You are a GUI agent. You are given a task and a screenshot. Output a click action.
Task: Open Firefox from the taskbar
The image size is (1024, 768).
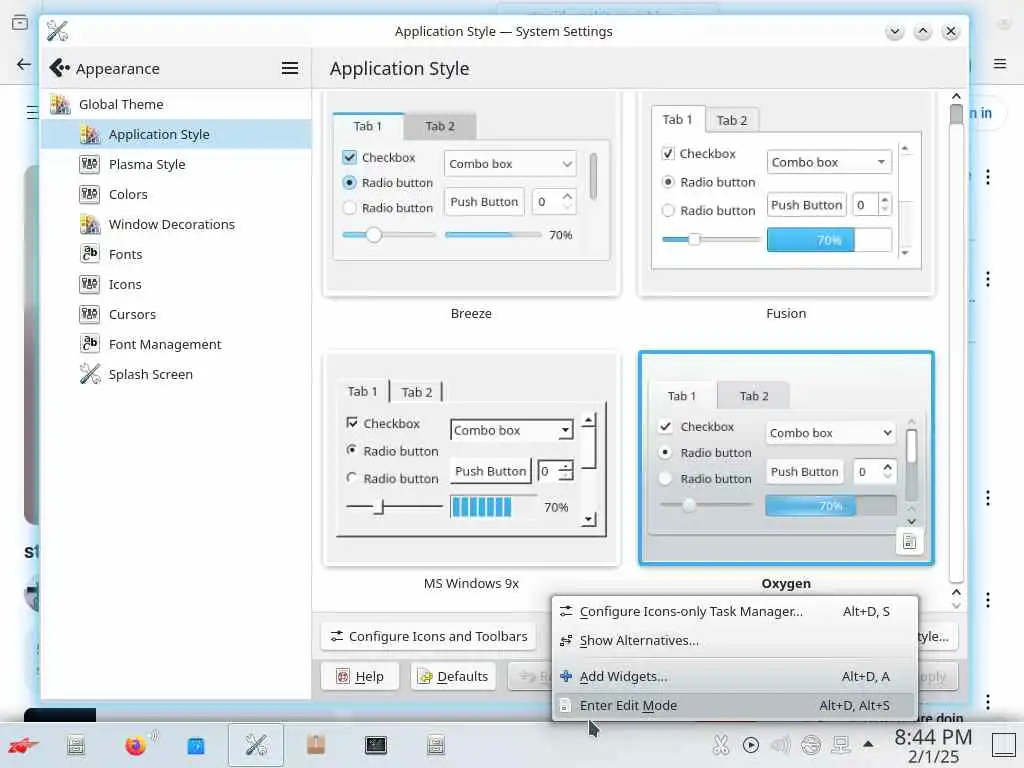[x=135, y=745]
